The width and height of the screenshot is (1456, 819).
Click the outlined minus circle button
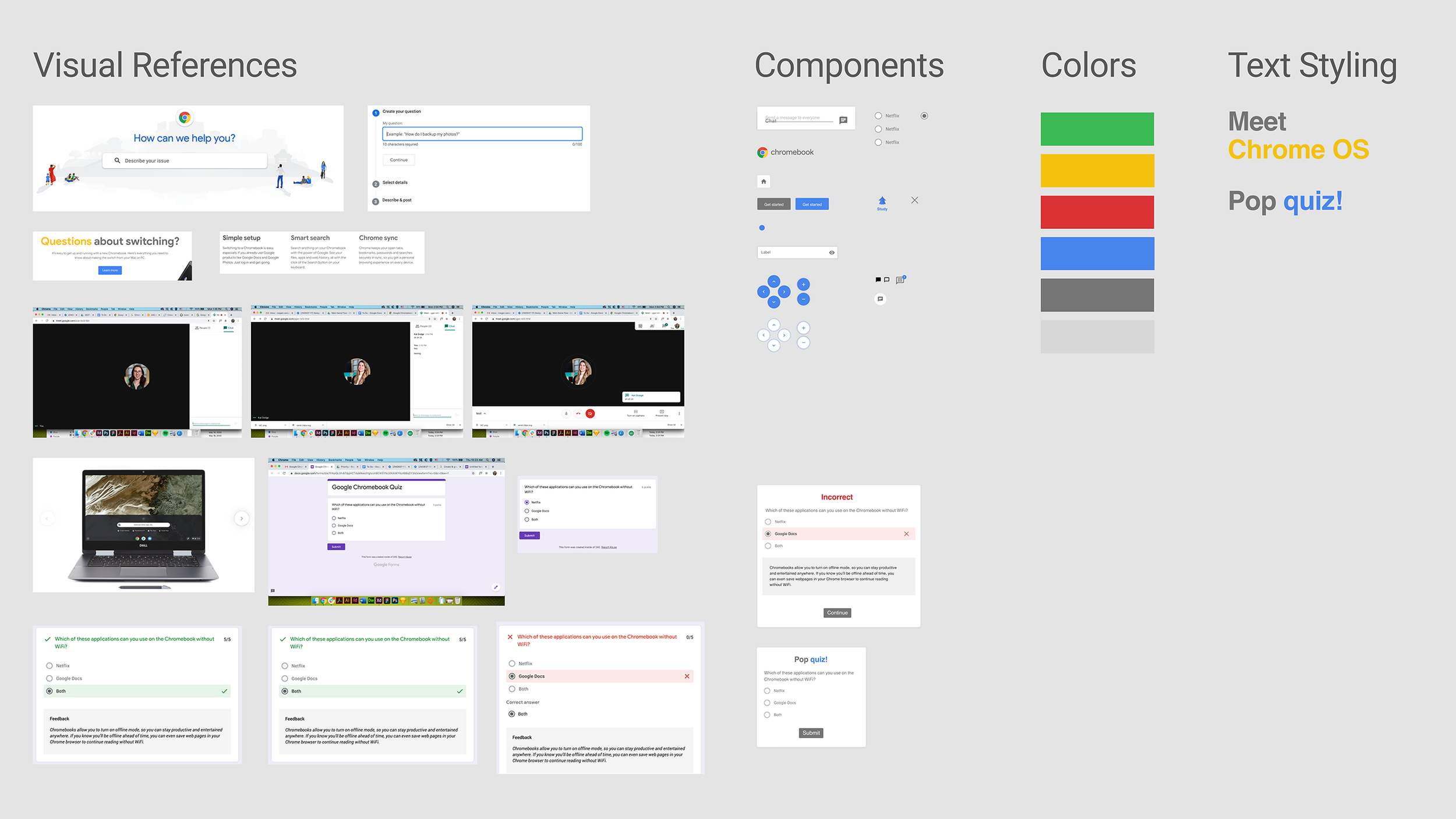(x=803, y=343)
